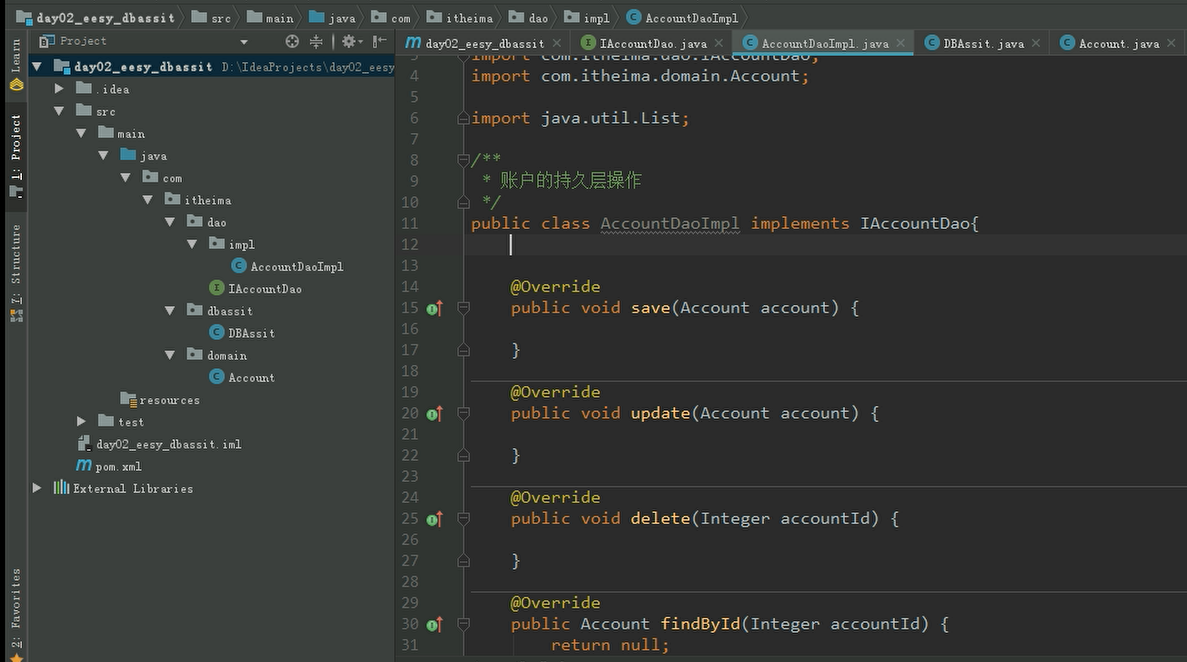
Task: Close the Account.java tab
Action: coord(1172,43)
